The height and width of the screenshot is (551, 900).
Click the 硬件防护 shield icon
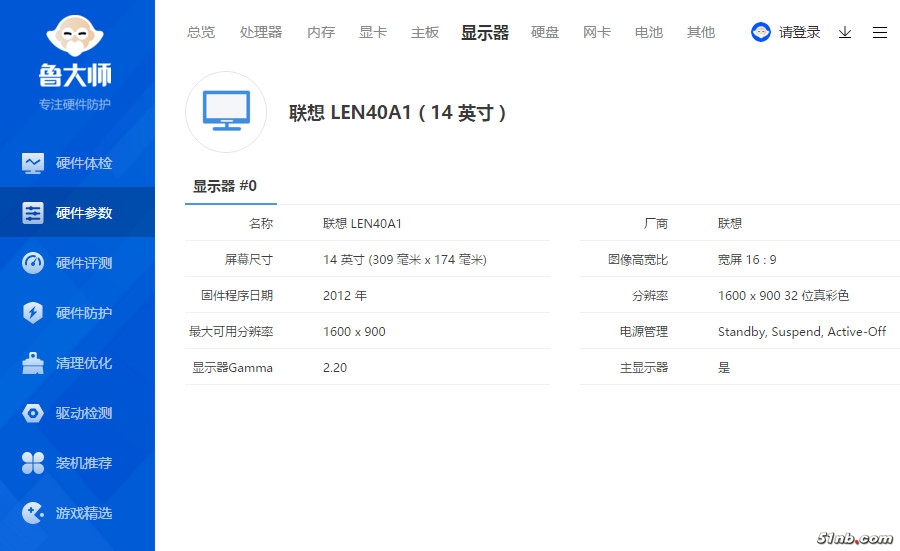pyautogui.click(x=33, y=313)
